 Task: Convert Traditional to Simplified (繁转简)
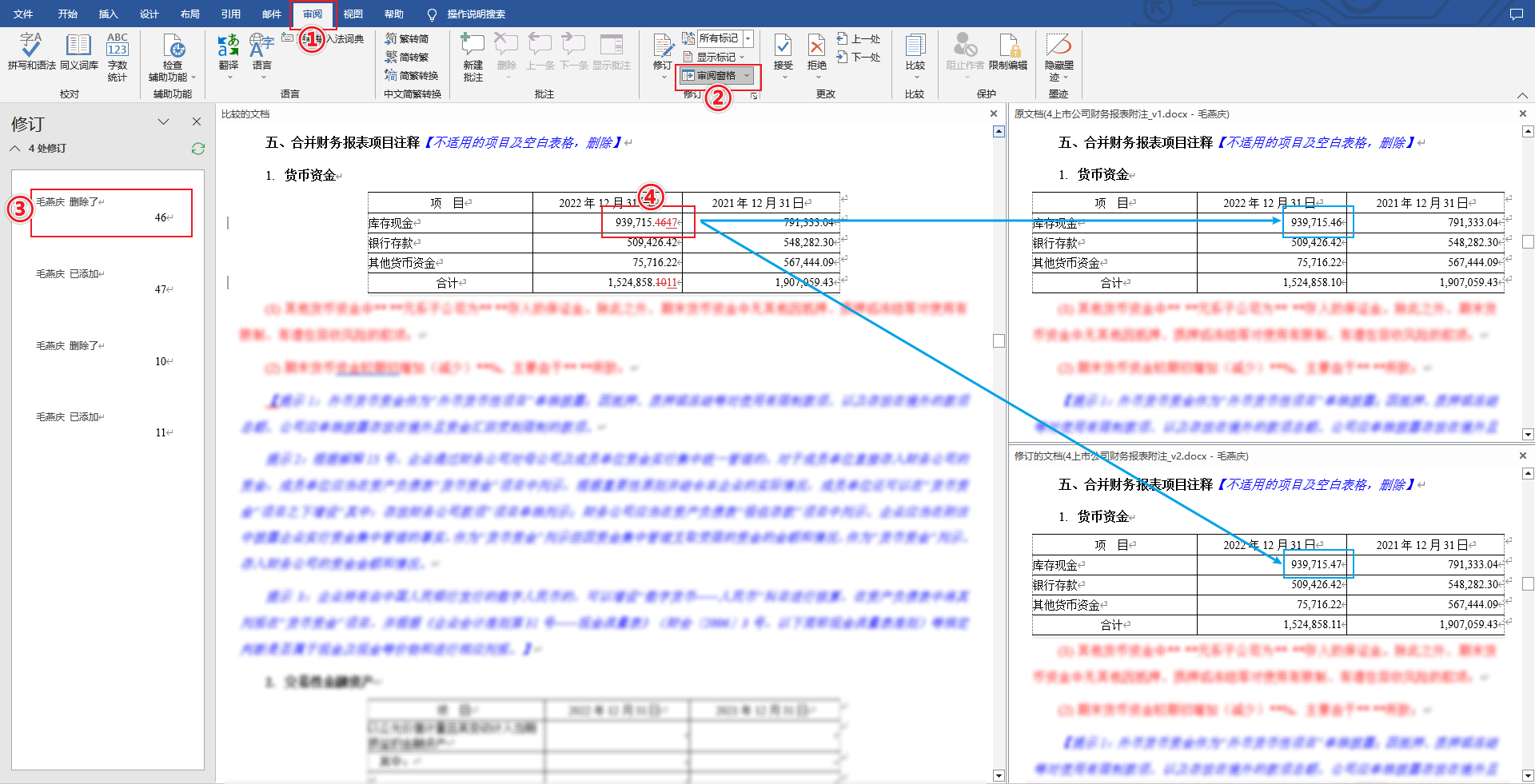coord(407,38)
